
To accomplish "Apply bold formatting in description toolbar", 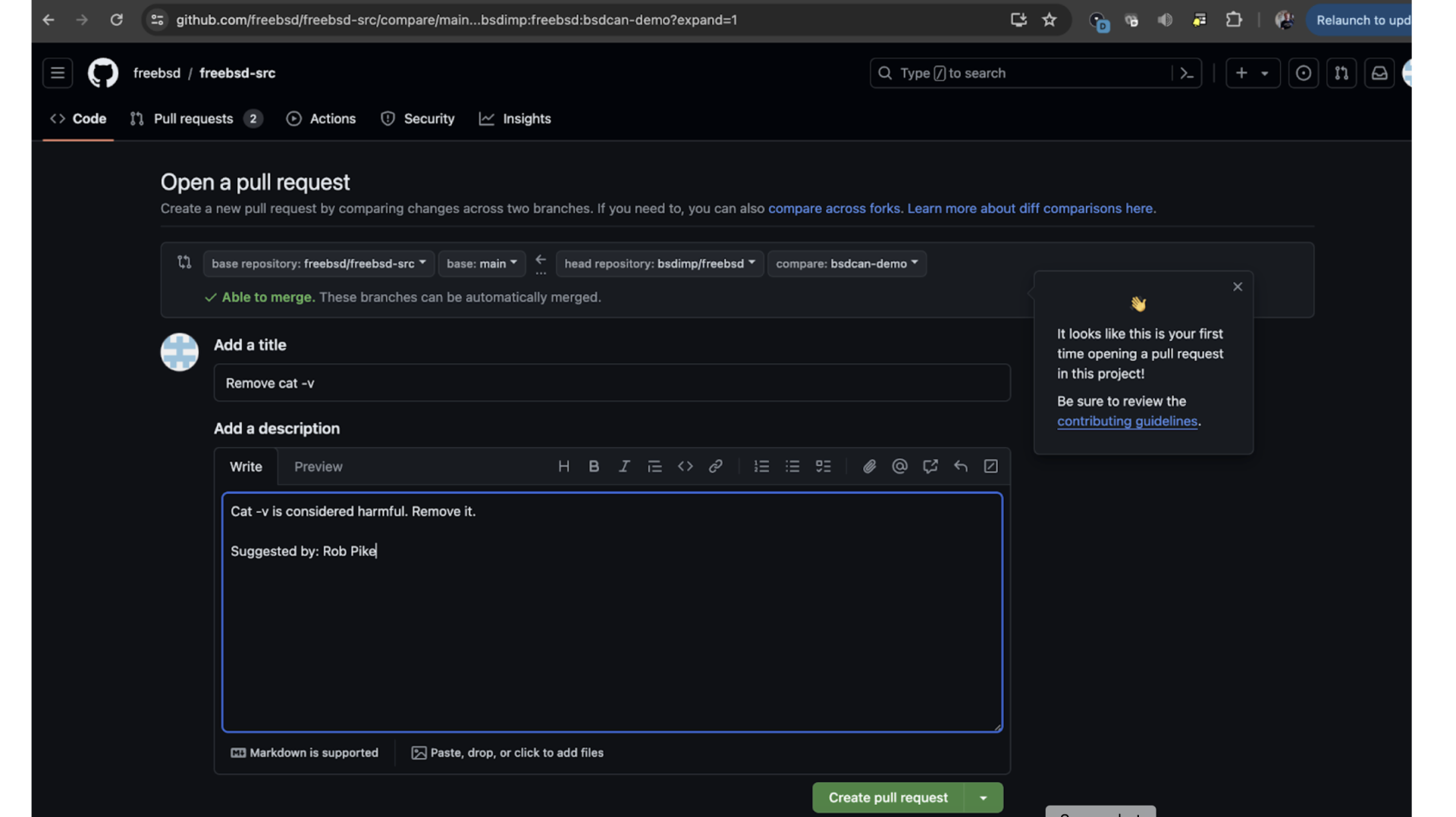I will tap(594, 467).
